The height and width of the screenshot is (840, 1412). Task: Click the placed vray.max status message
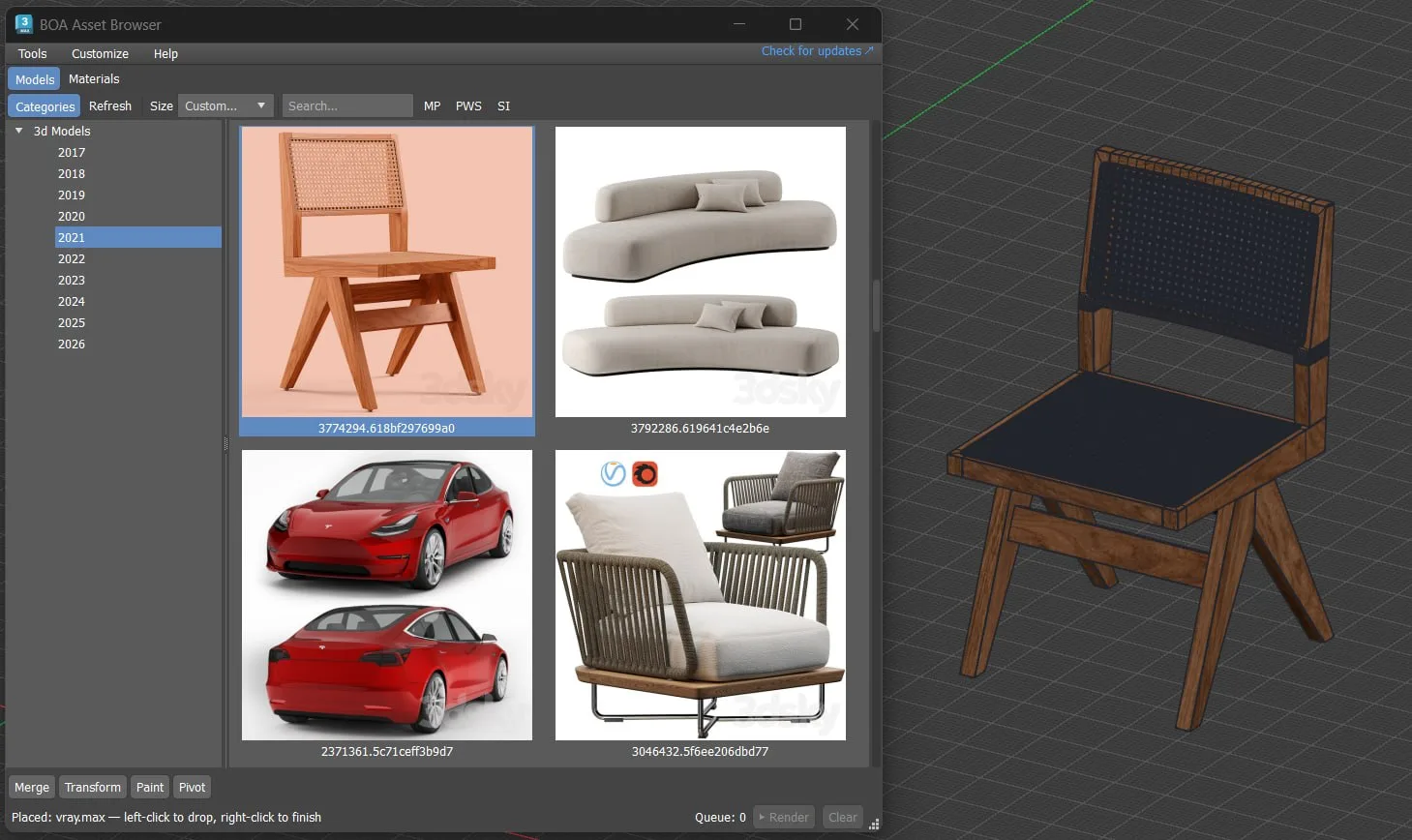tap(166, 818)
